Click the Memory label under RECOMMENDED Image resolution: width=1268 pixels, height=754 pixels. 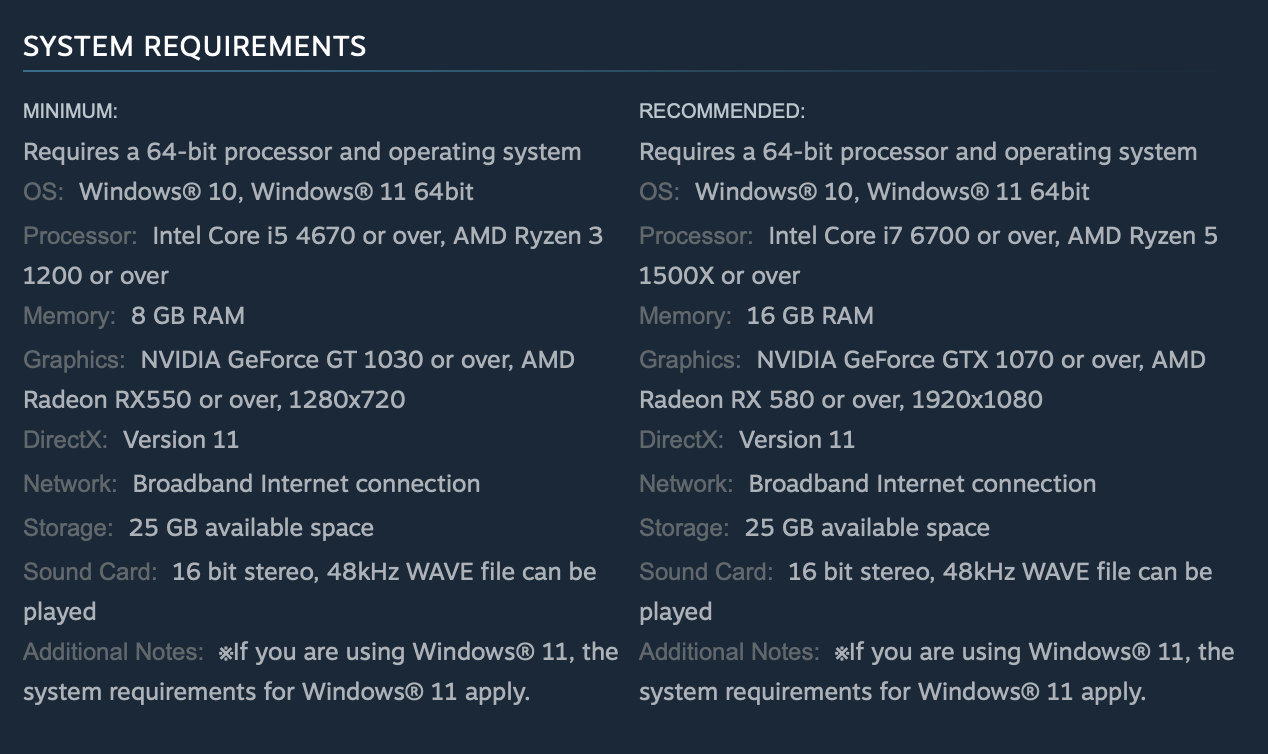point(686,316)
